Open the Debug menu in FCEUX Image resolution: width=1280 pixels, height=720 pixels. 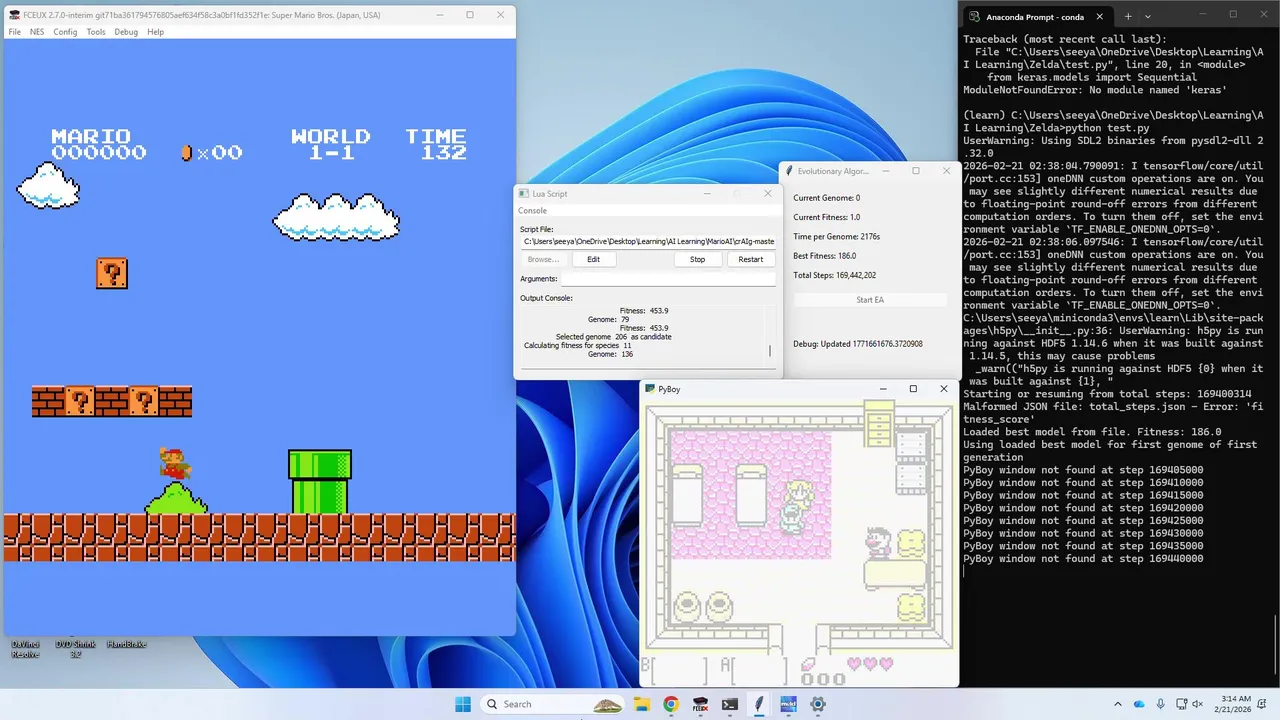tap(126, 32)
